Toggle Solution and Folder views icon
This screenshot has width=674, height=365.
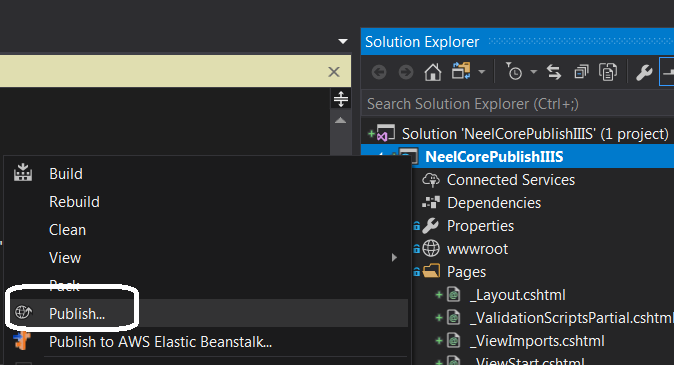[x=461, y=71]
